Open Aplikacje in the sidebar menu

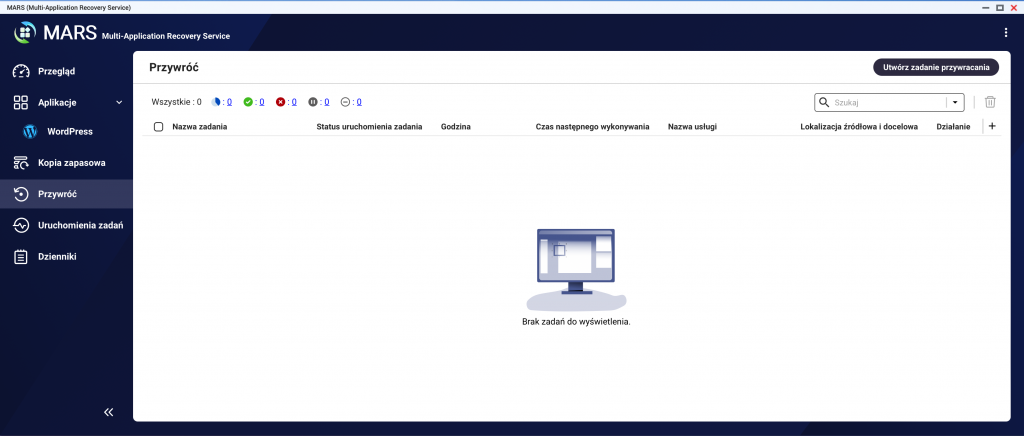click(57, 102)
